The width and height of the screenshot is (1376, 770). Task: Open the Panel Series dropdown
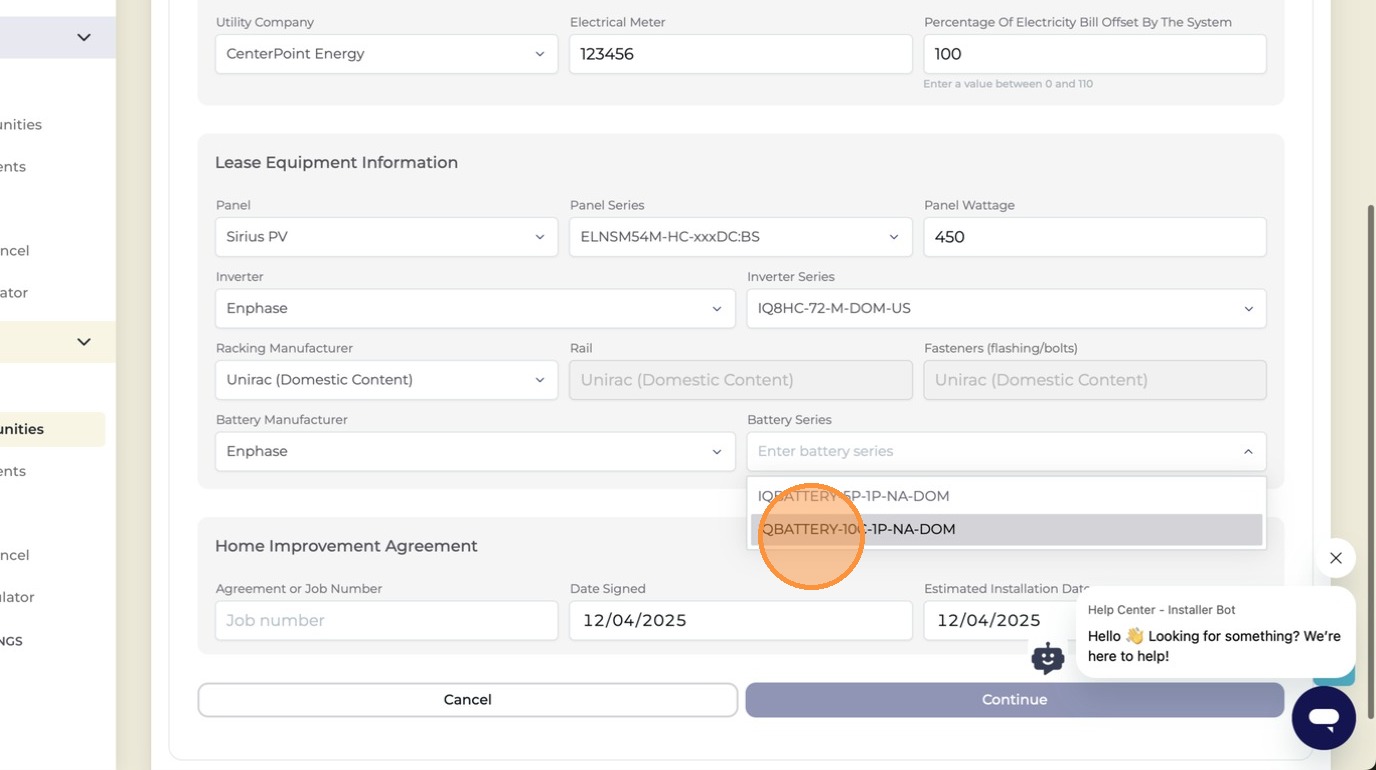tap(740, 237)
